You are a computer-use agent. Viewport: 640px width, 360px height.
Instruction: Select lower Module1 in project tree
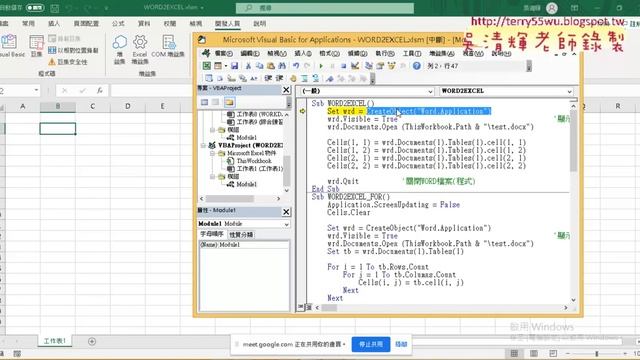tap(247, 184)
